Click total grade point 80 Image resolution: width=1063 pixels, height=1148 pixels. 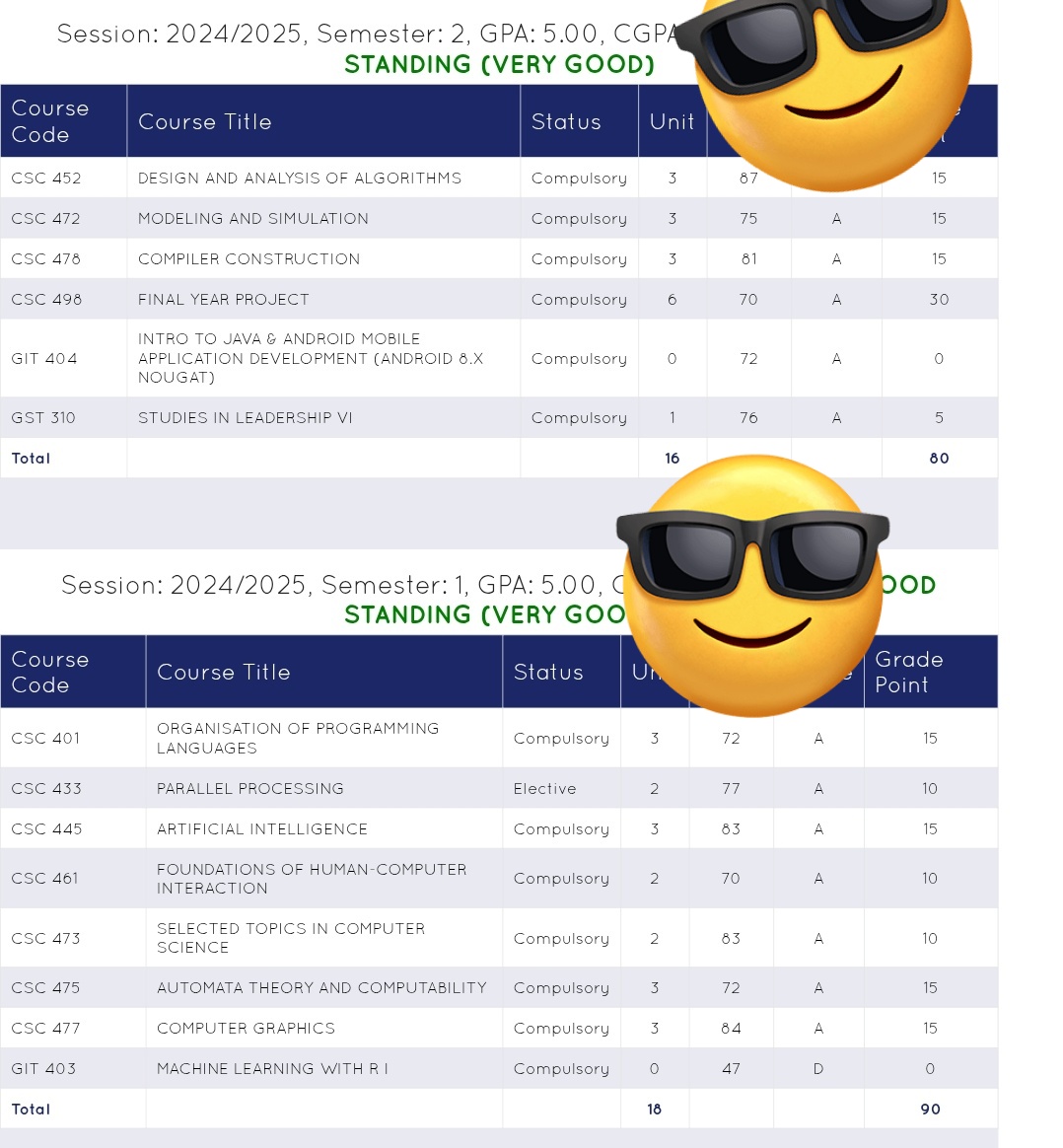[939, 458]
